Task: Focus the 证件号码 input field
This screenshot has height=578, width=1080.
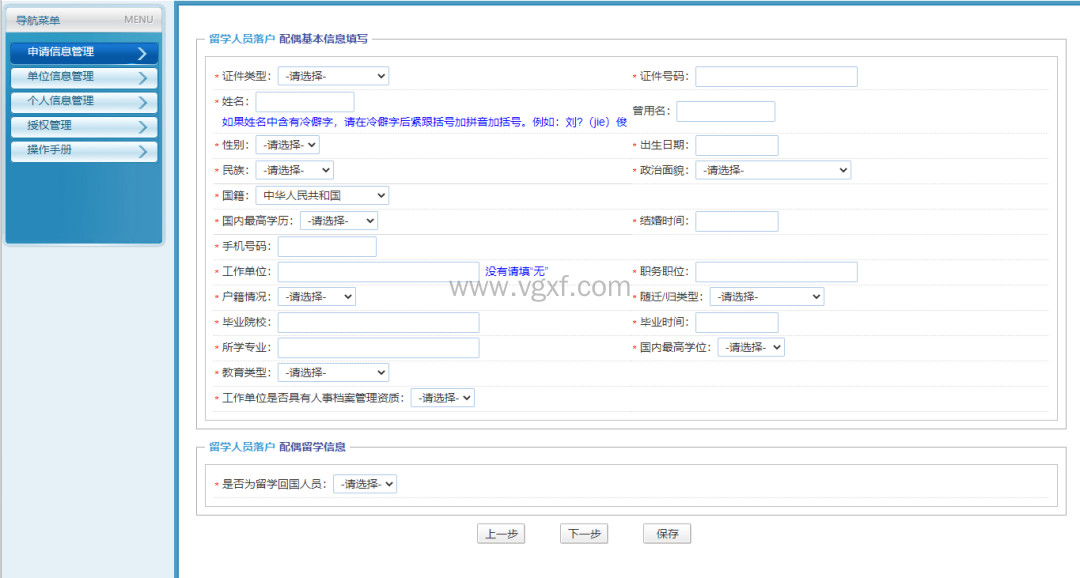Action: coord(776,77)
